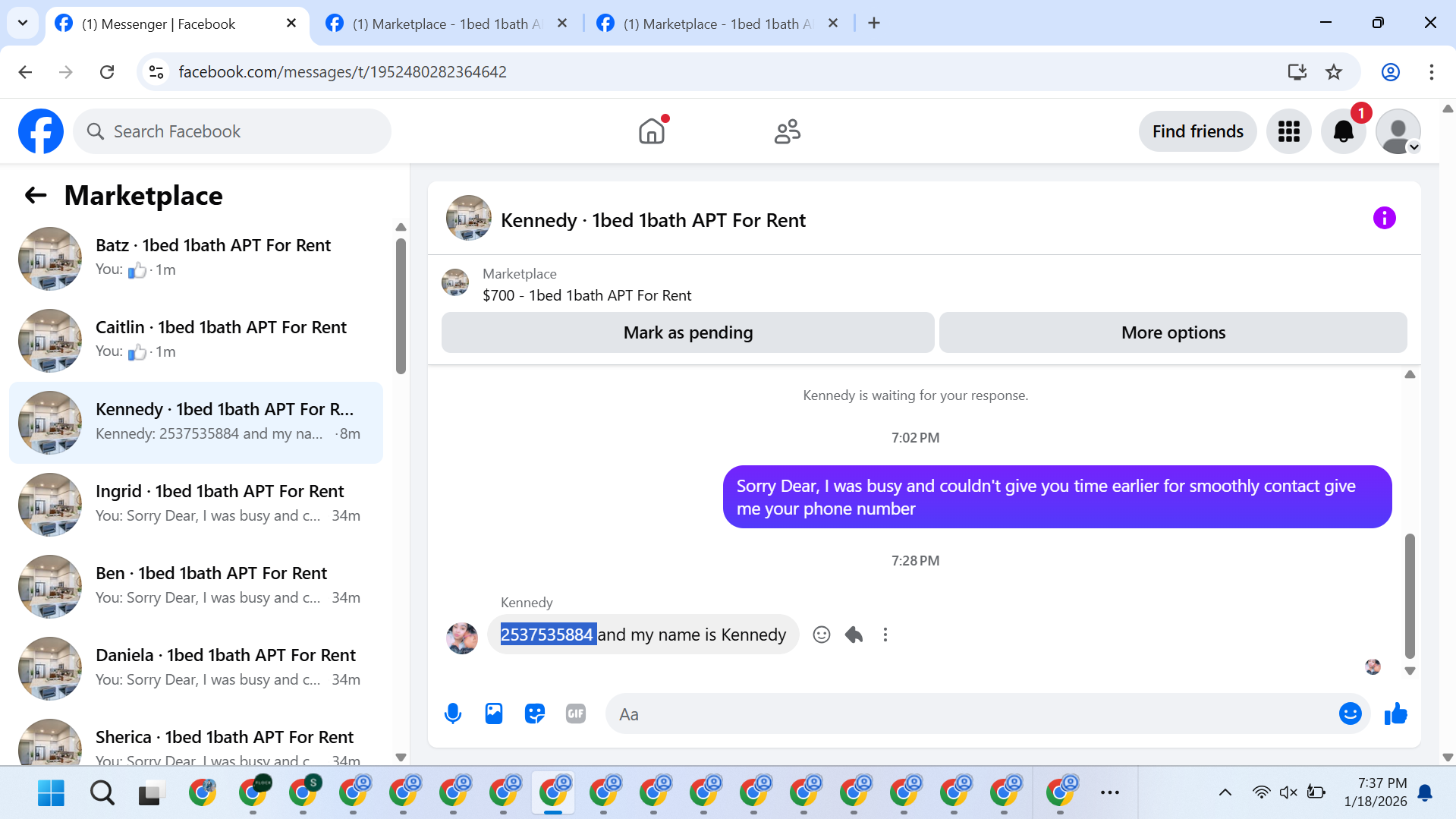Reload the page
The width and height of the screenshot is (1456, 819).
tap(107, 72)
